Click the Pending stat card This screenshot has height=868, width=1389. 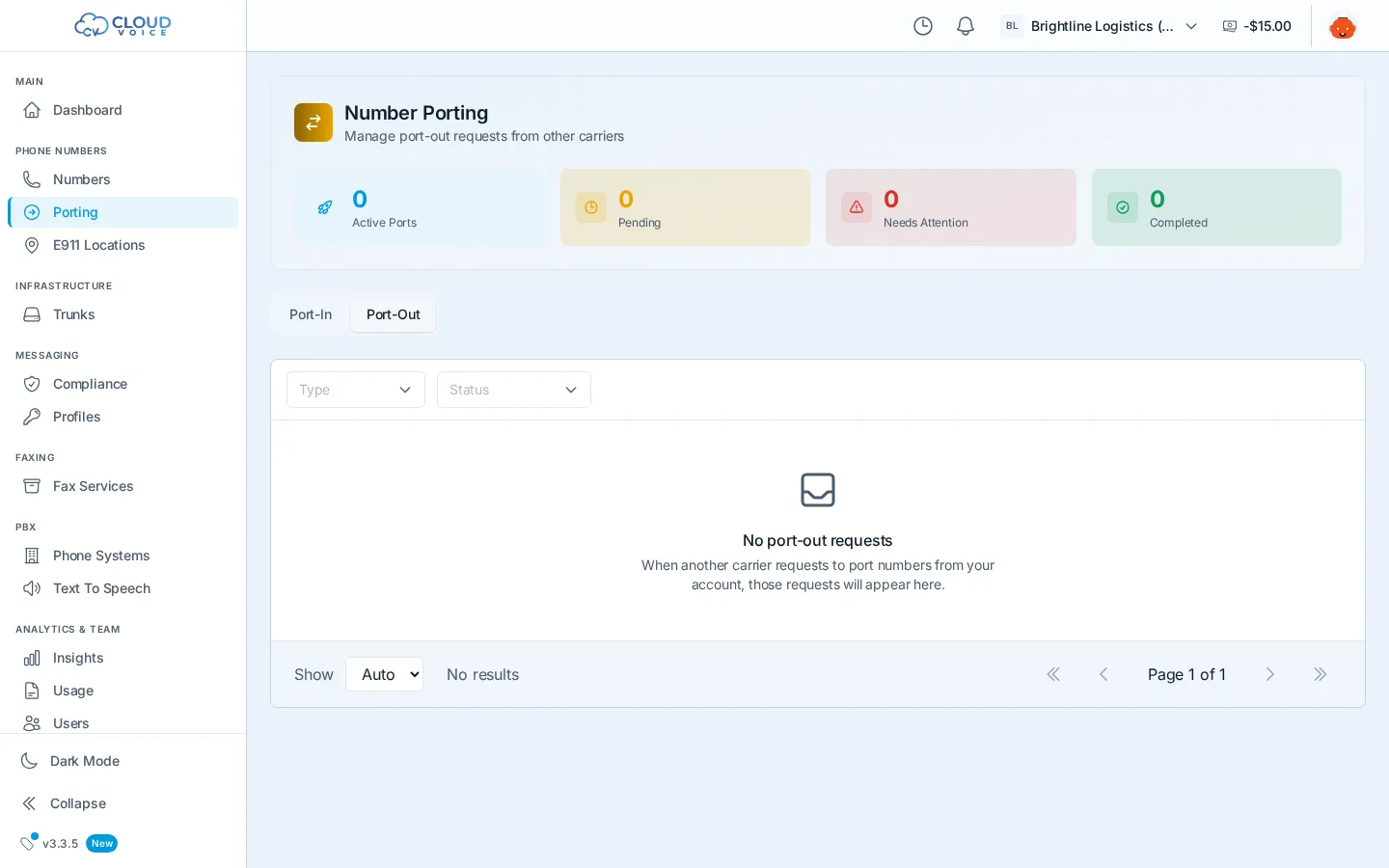[685, 207]
